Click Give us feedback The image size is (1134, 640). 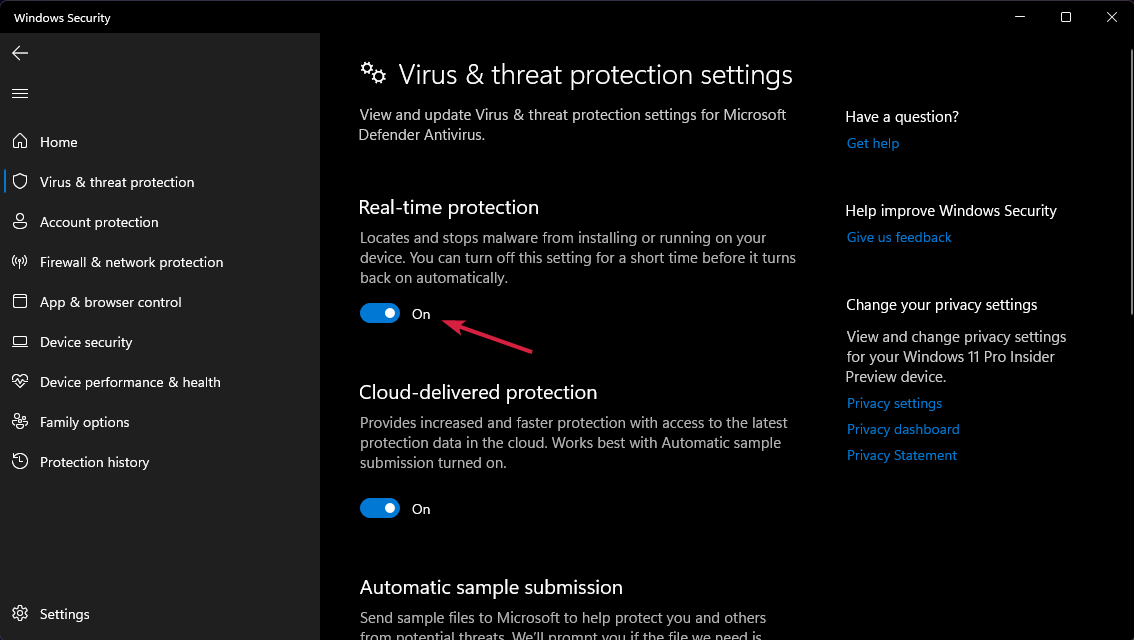click(x=898, y=237)
